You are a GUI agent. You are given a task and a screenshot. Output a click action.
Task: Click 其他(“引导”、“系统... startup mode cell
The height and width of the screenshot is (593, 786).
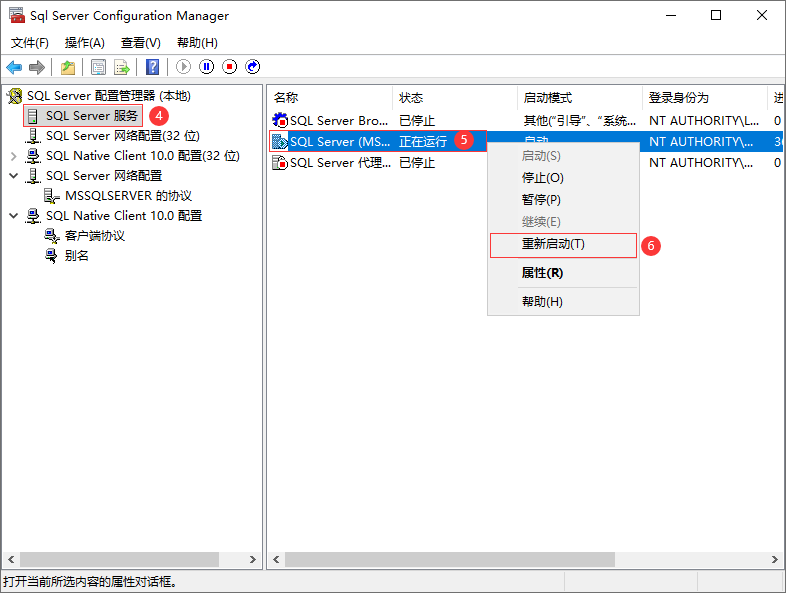coord(580,120)
